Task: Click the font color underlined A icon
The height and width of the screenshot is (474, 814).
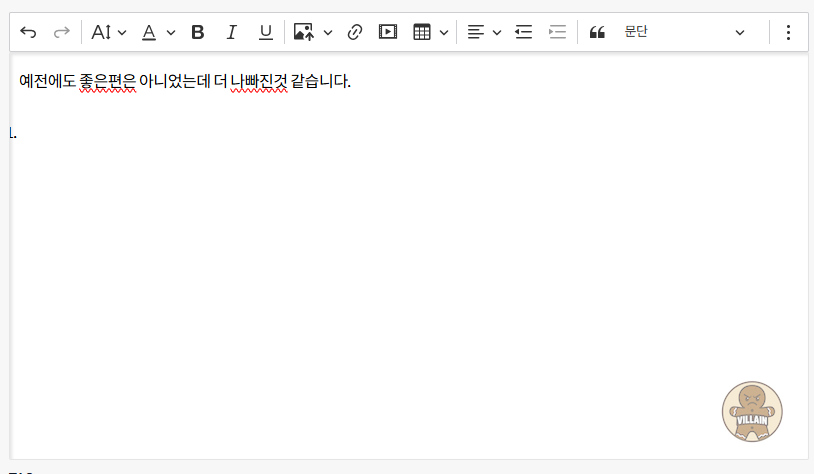Action: click(x=149, y=33)
